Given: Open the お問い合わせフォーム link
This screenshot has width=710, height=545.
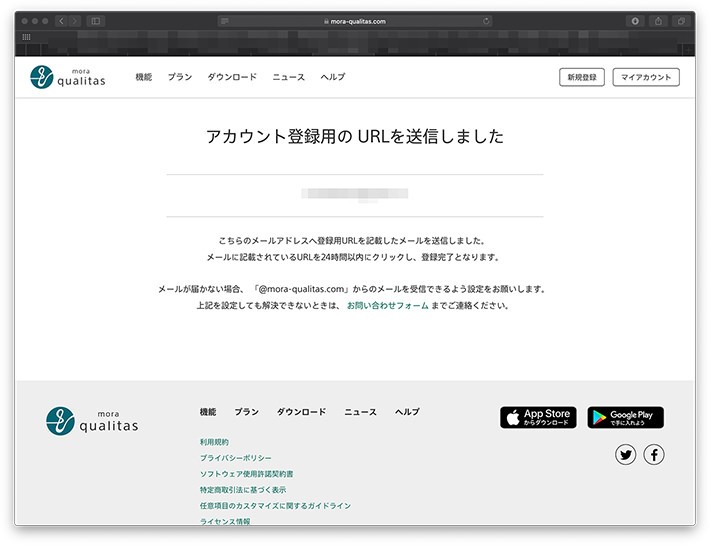Looking at the screenshot, I should pos(388,306).
